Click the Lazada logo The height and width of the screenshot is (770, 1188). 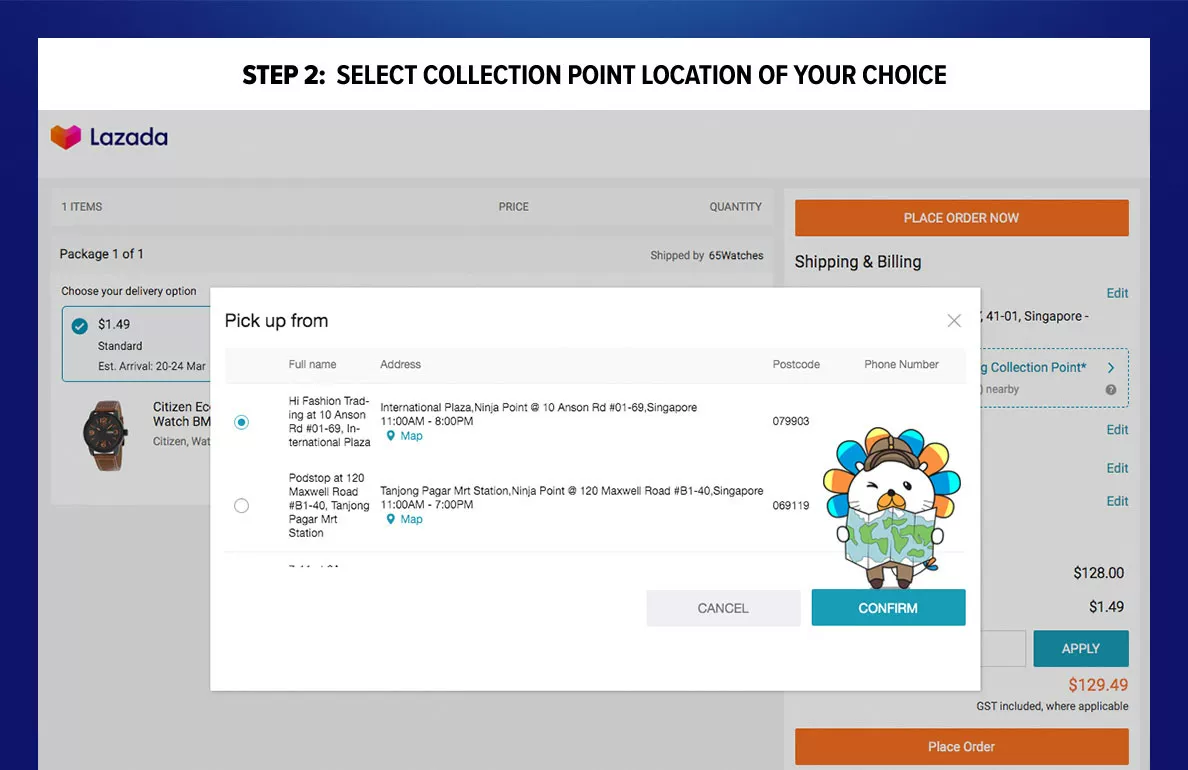click(110, 136)
